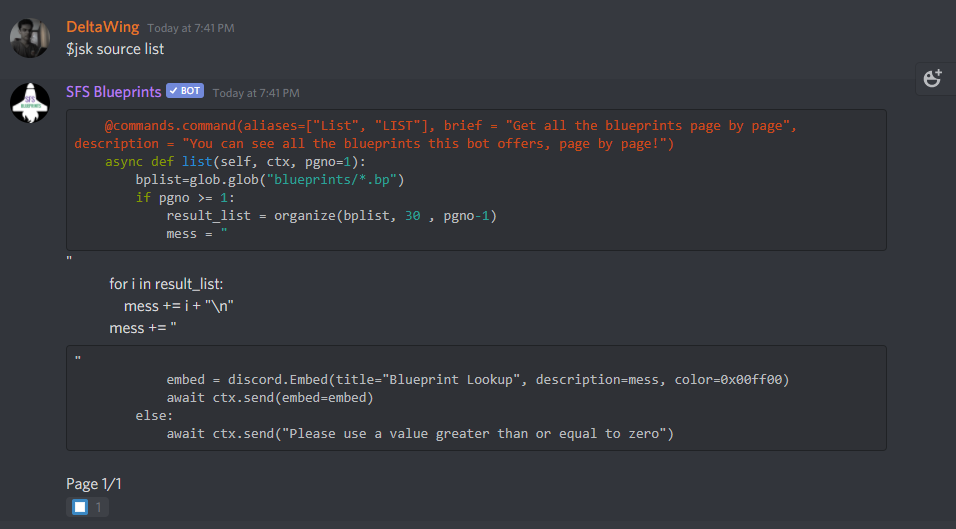
Task: Click the SFS Blueprints message timestamp
Action: pos(256,93)
